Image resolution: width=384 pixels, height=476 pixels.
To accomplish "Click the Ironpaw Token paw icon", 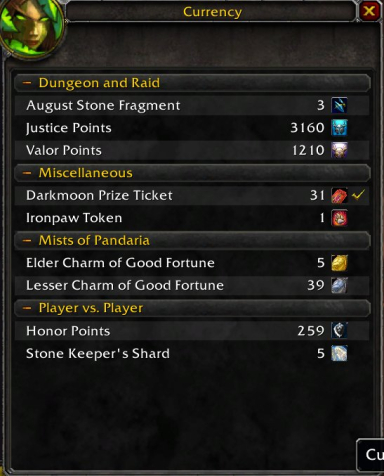I will (x=339, y=218).
